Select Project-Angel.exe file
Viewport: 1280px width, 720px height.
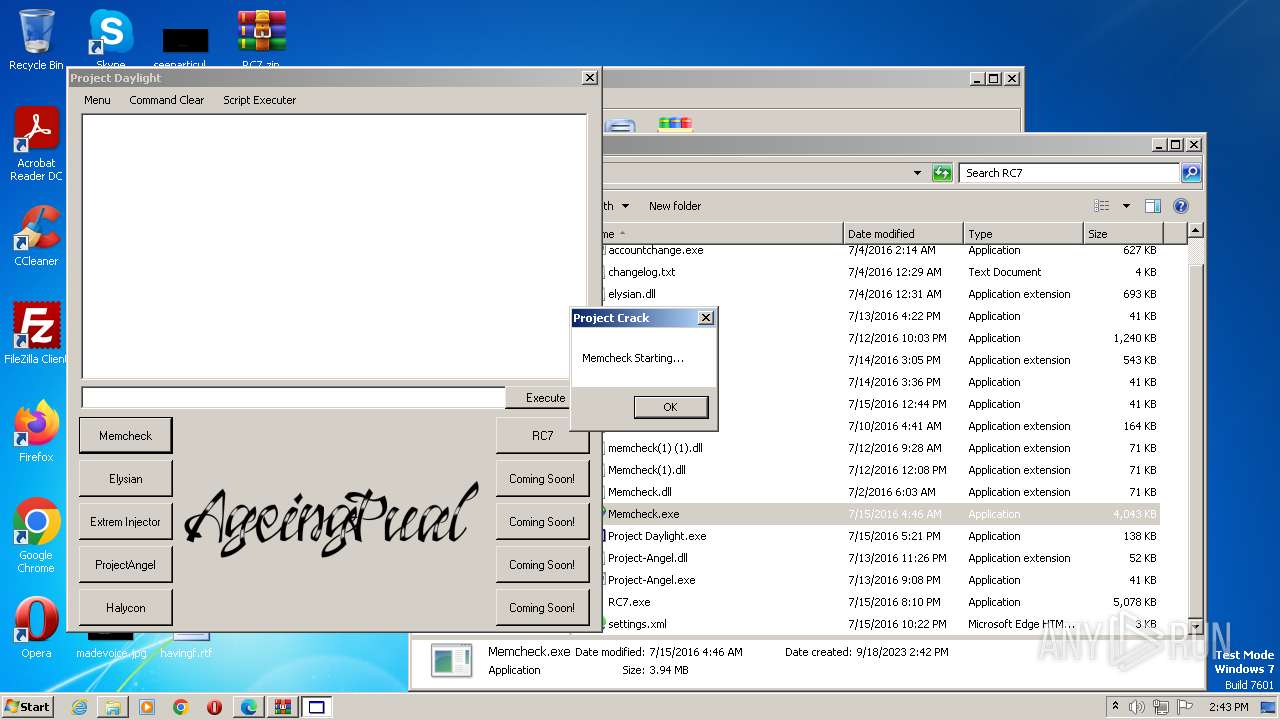(x=651, y=580)
